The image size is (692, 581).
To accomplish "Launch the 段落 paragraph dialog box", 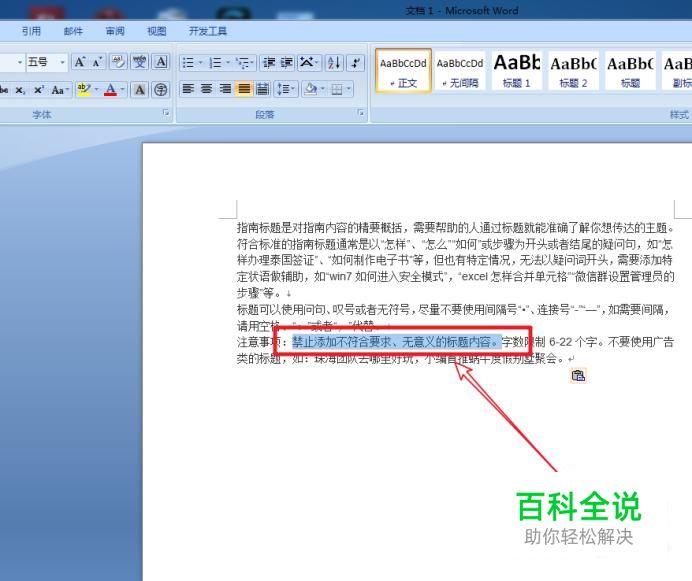I will tap(361, 113).
